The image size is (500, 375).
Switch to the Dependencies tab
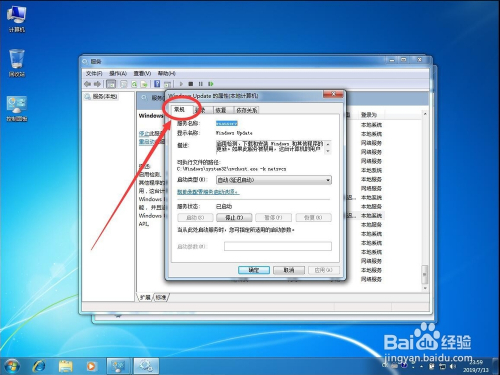pos(247,110)
